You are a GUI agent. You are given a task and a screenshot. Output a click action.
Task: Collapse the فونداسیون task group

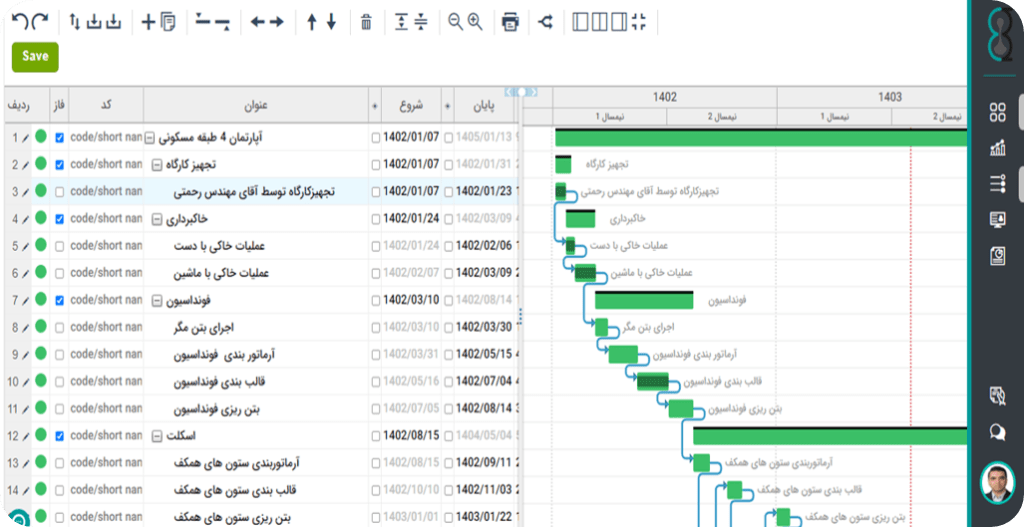click(157, 300)
